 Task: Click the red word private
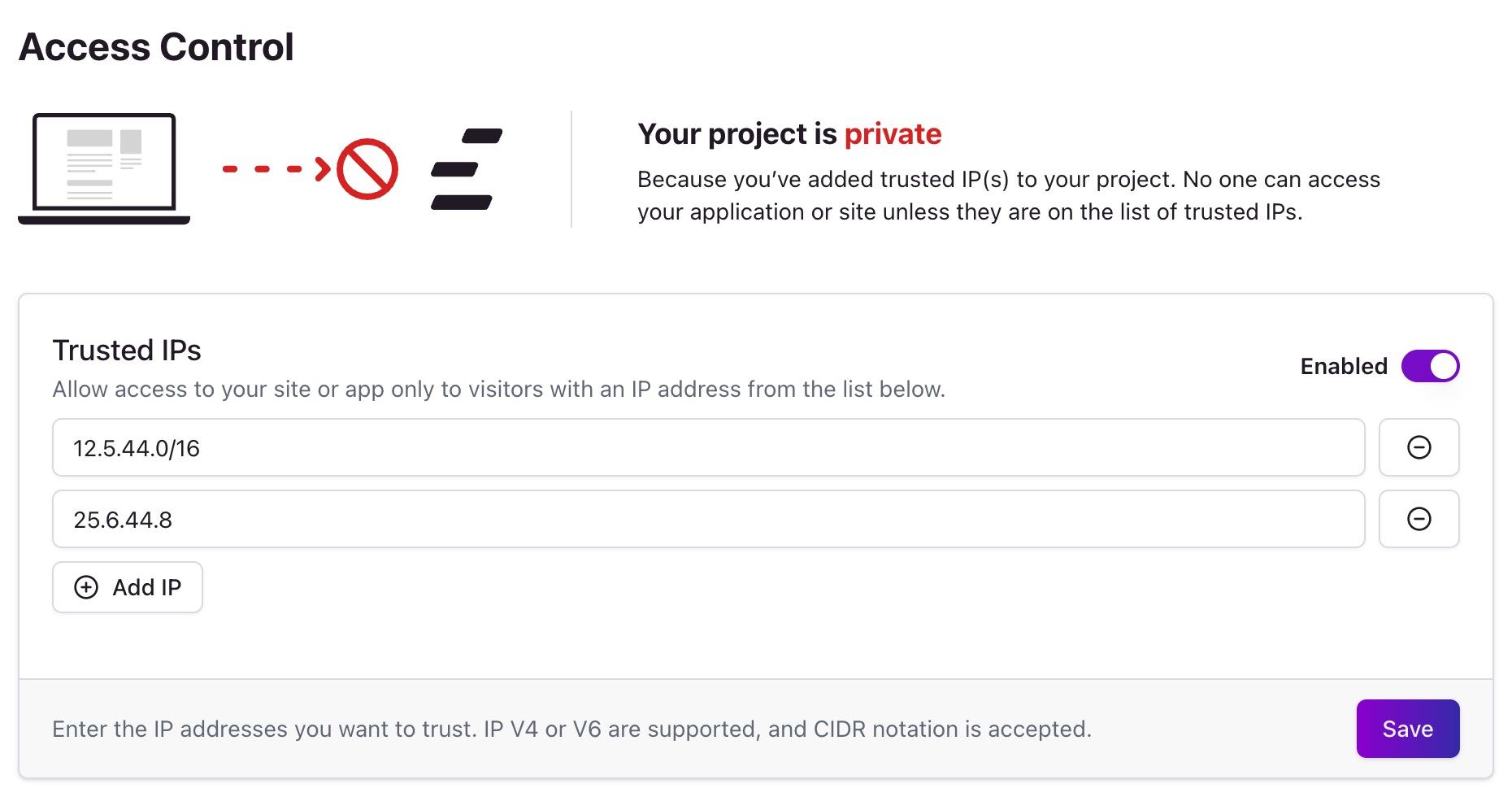click(893, 134)
